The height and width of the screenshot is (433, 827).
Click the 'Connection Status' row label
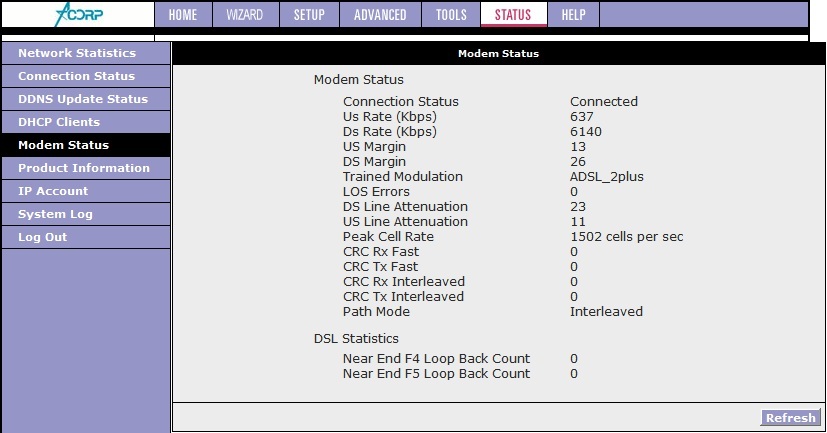point(401,101)
